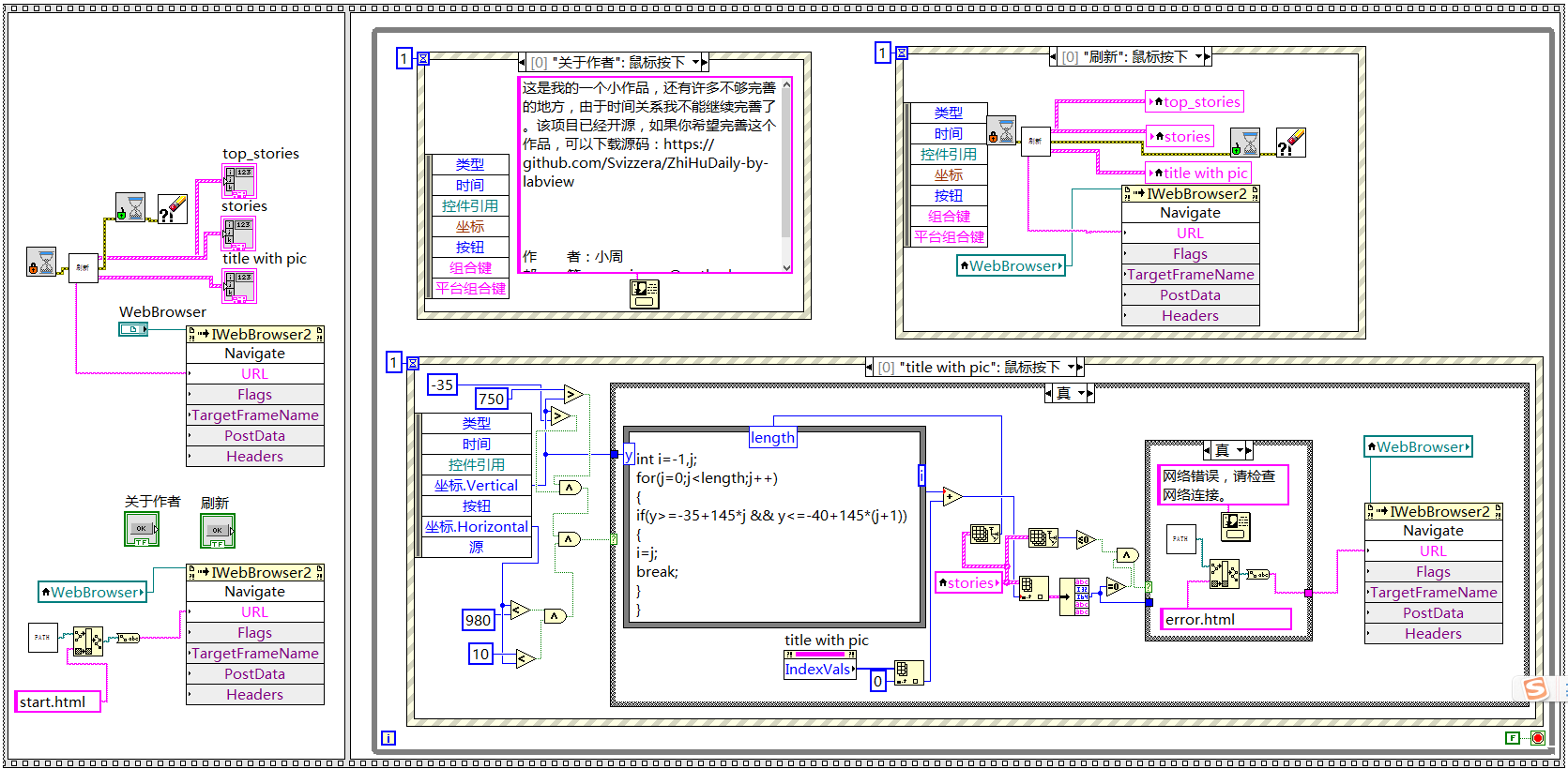Open the 关于作者 event case selector dropdown

click(696, 62)
